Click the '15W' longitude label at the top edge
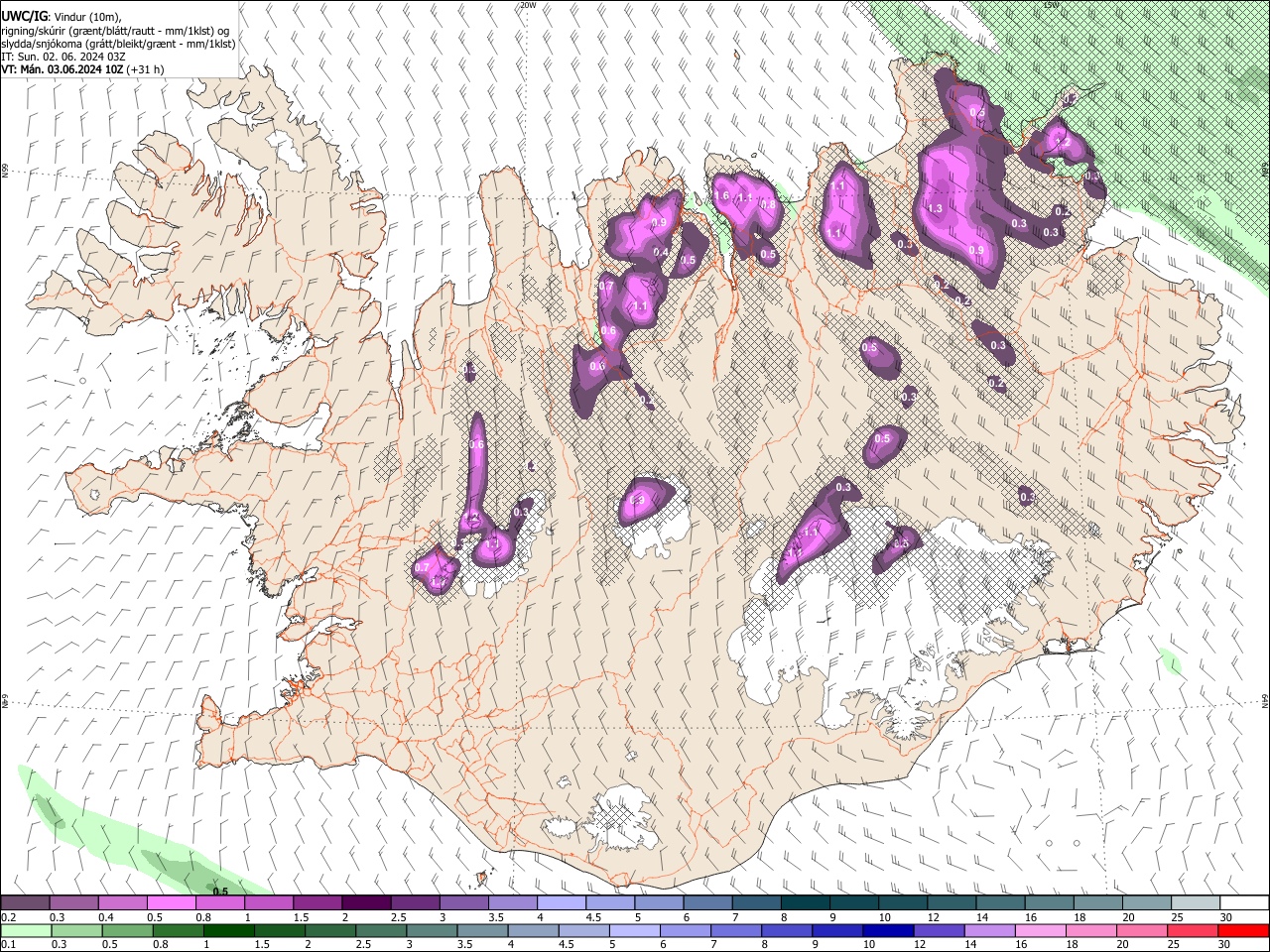The image size is (1270, 952). tap(1051, 5)
